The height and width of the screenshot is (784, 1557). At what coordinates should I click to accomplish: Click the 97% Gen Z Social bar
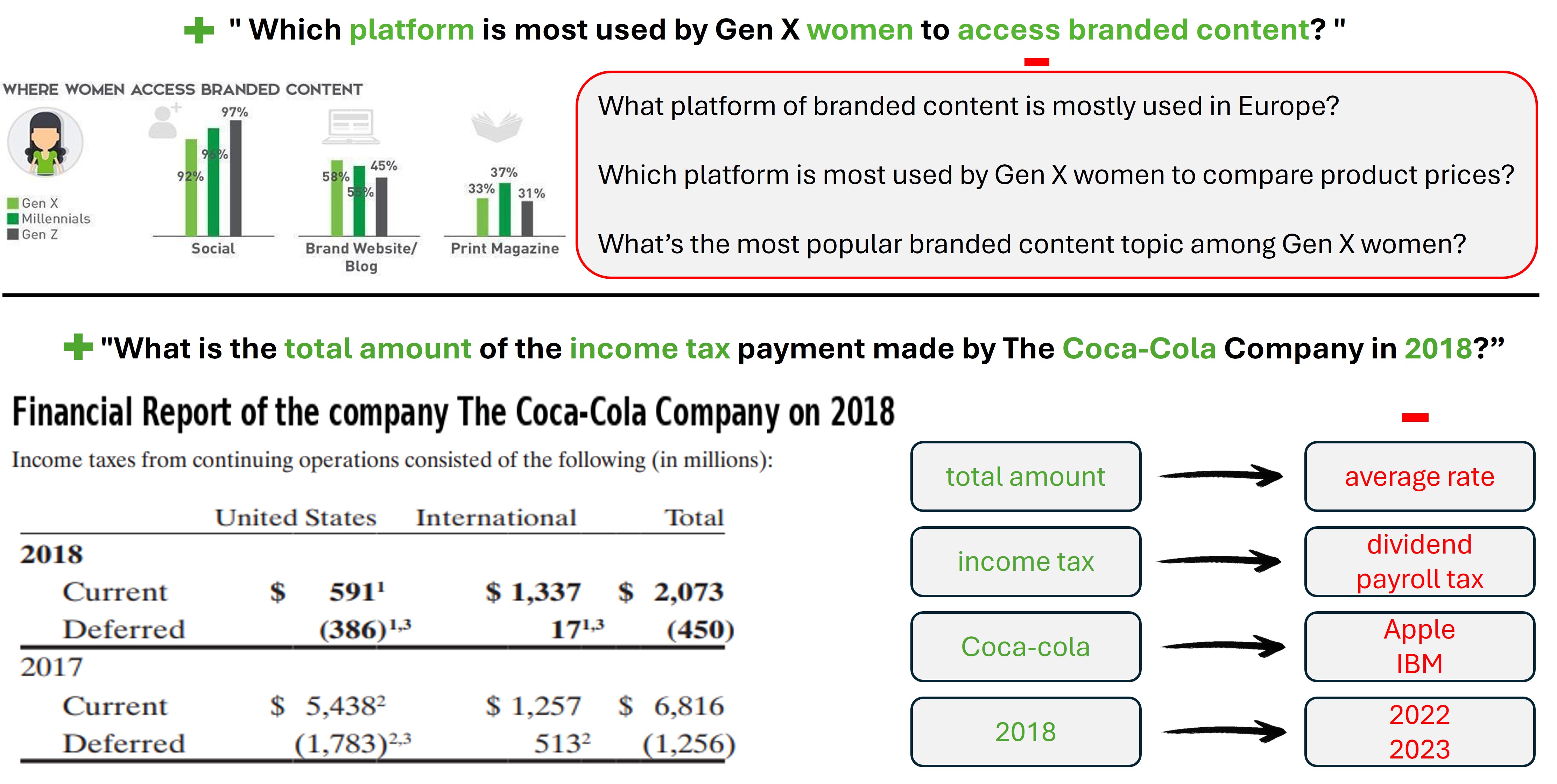tap(236, 178)
